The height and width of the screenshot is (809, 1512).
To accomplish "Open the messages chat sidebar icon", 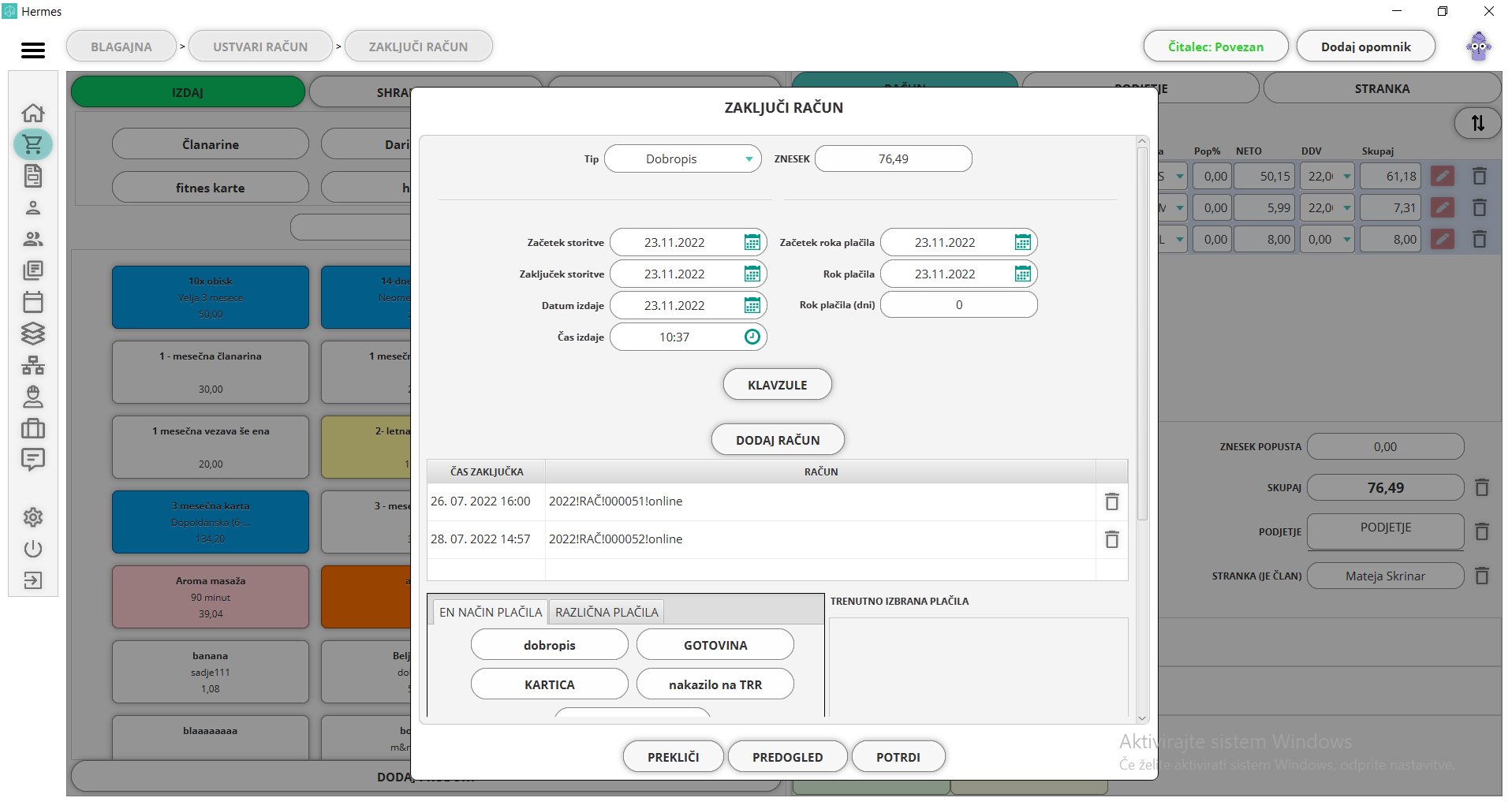I will click(33, 460).
